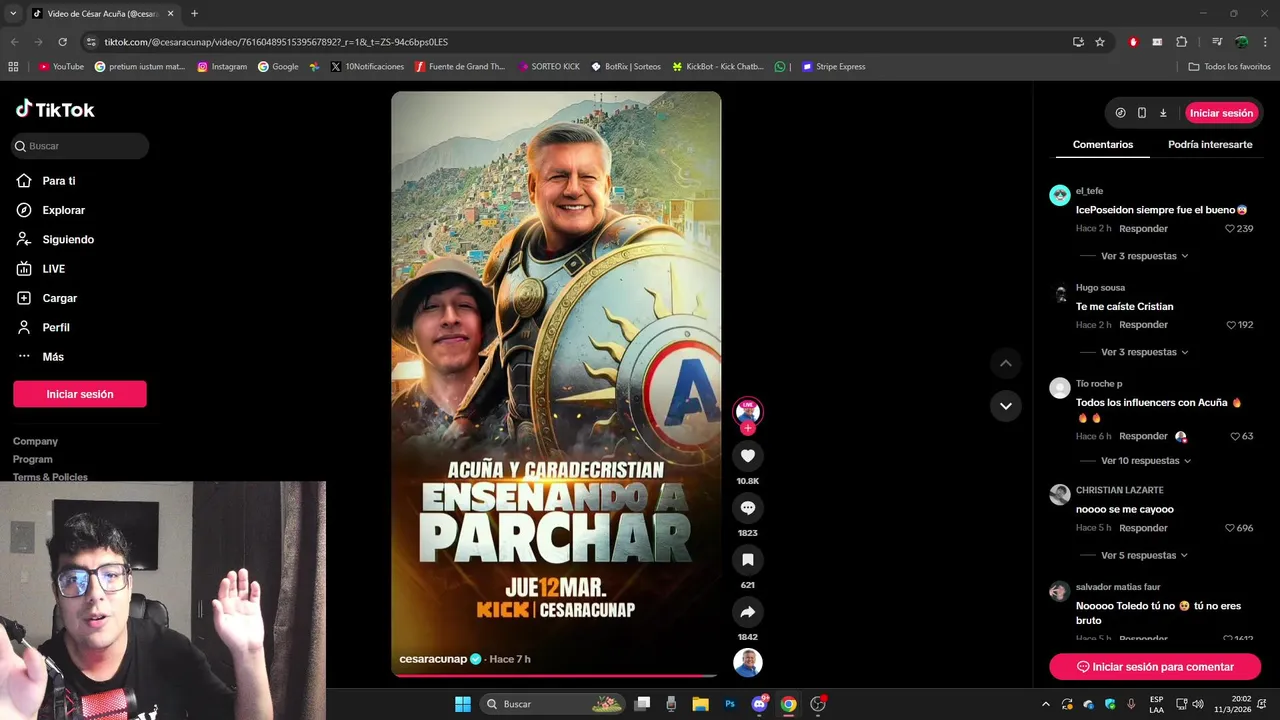Expand 'Ver 10 respuestas' under Tío roche p
This screenshot has height=720, width=1280.
(1146, 461)
